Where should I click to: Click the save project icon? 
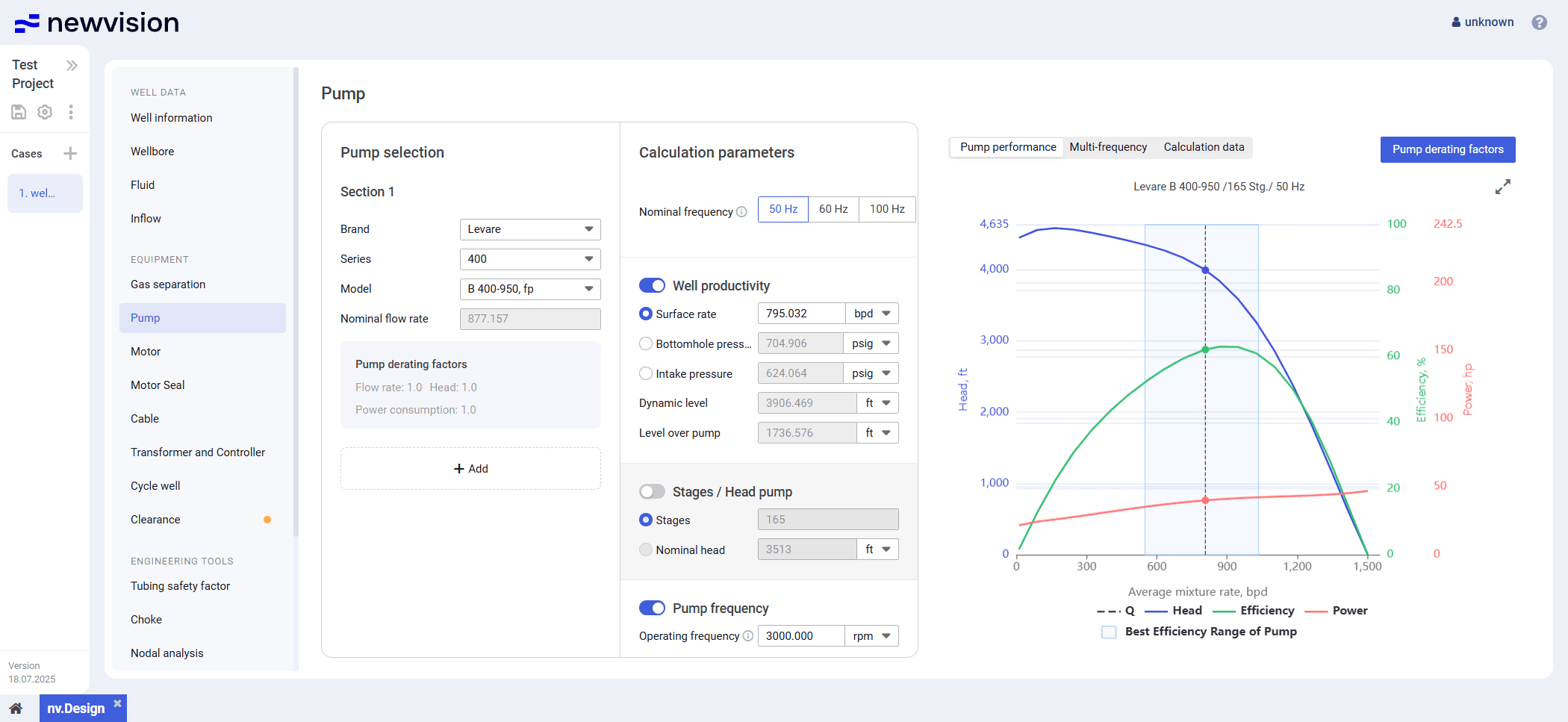click(19, 112)
